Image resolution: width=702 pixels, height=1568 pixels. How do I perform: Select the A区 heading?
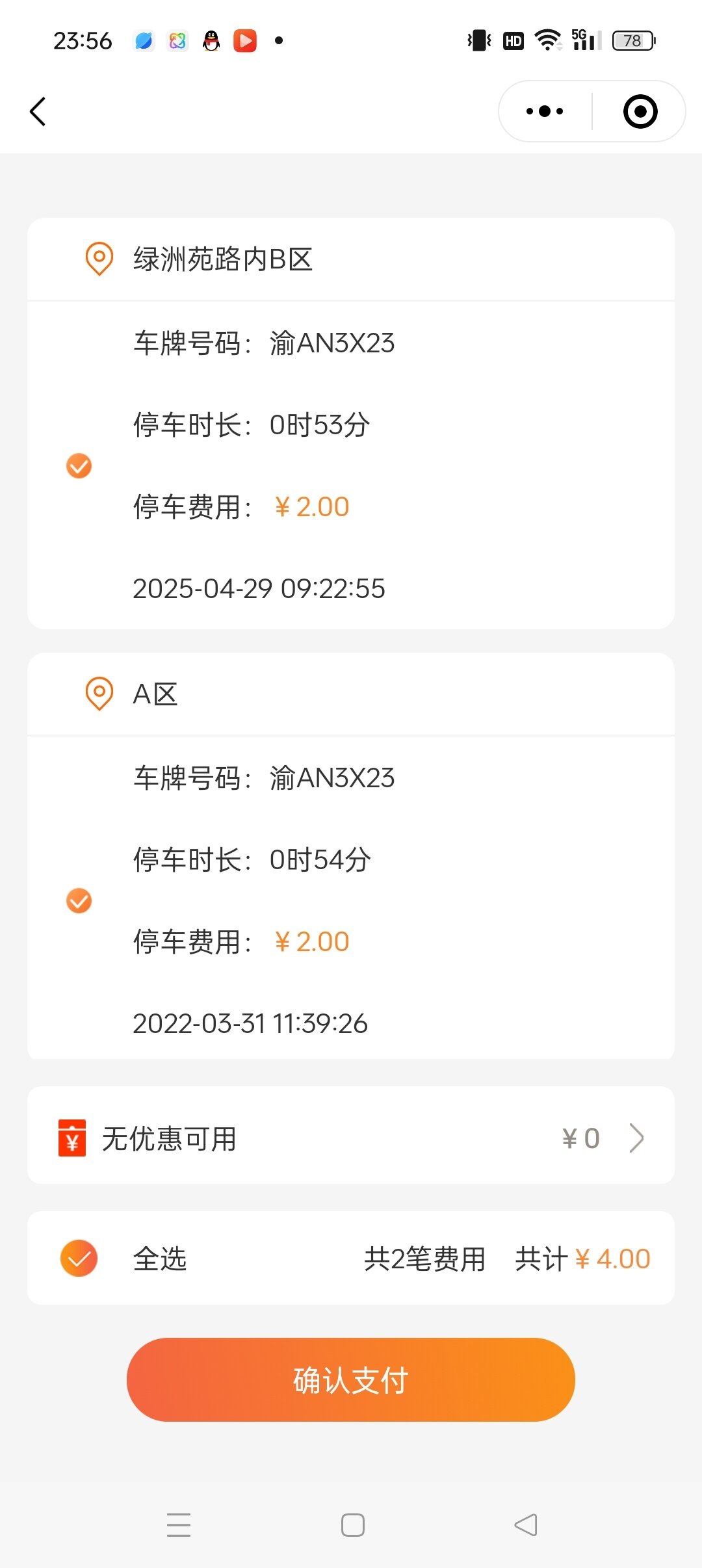tap(155, 694)
